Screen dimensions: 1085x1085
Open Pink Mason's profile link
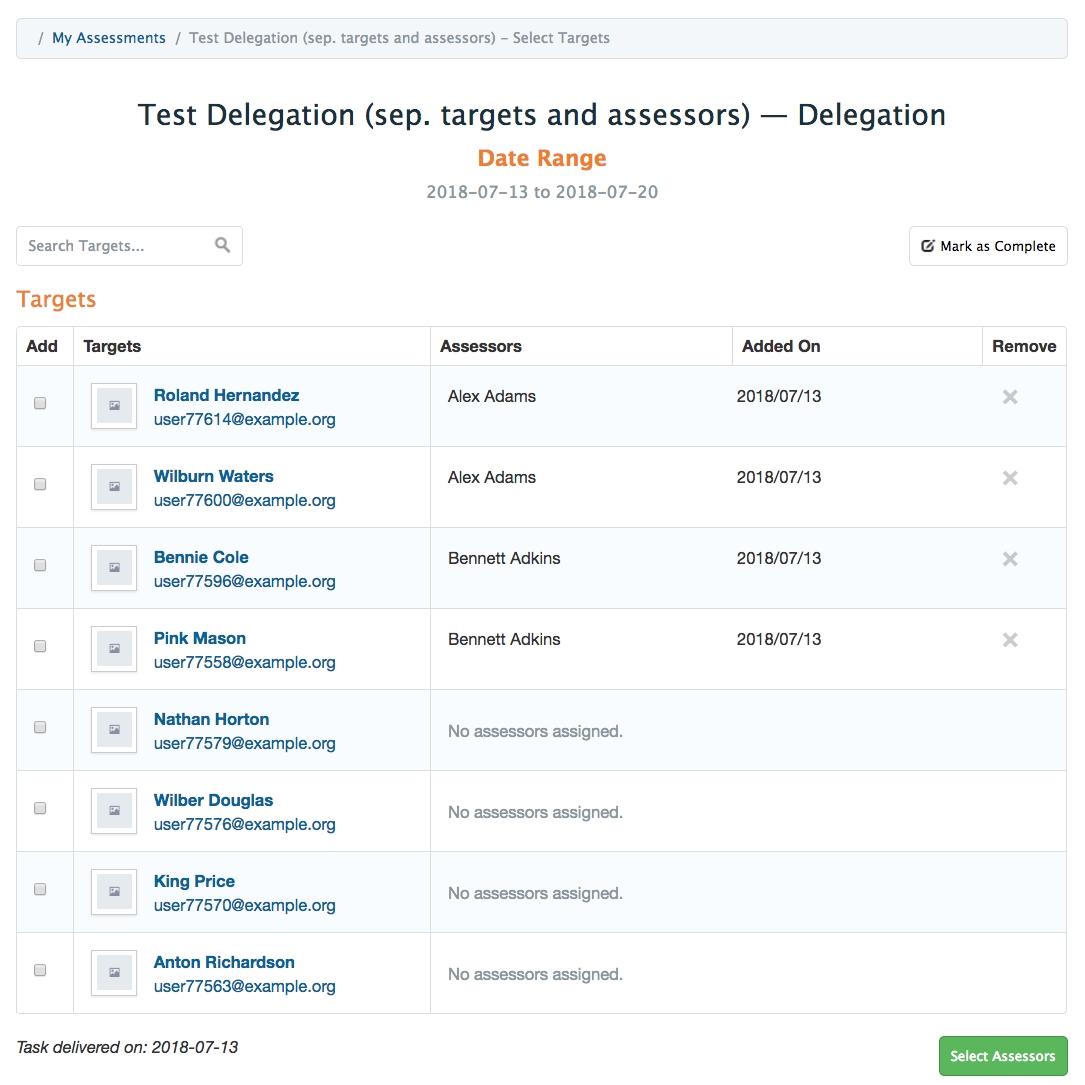pyautogui.click(x=199, y=638)
